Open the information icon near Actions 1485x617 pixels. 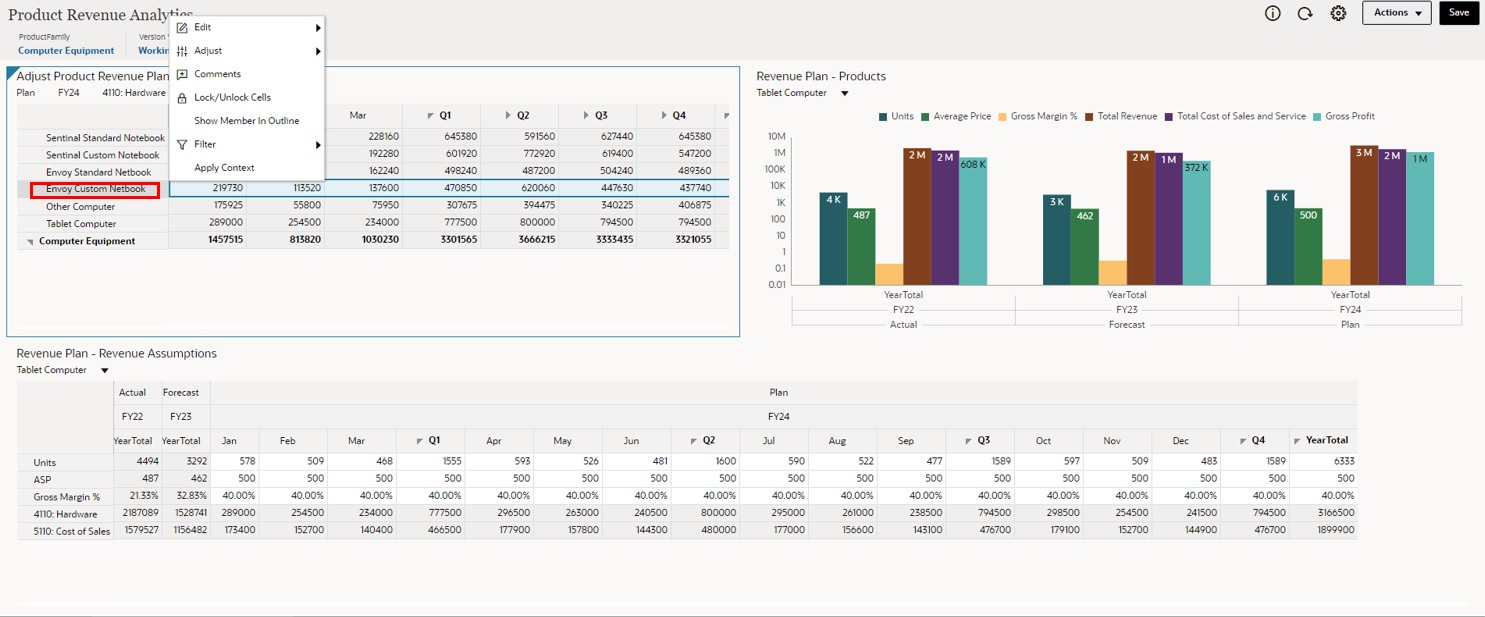1273,13
